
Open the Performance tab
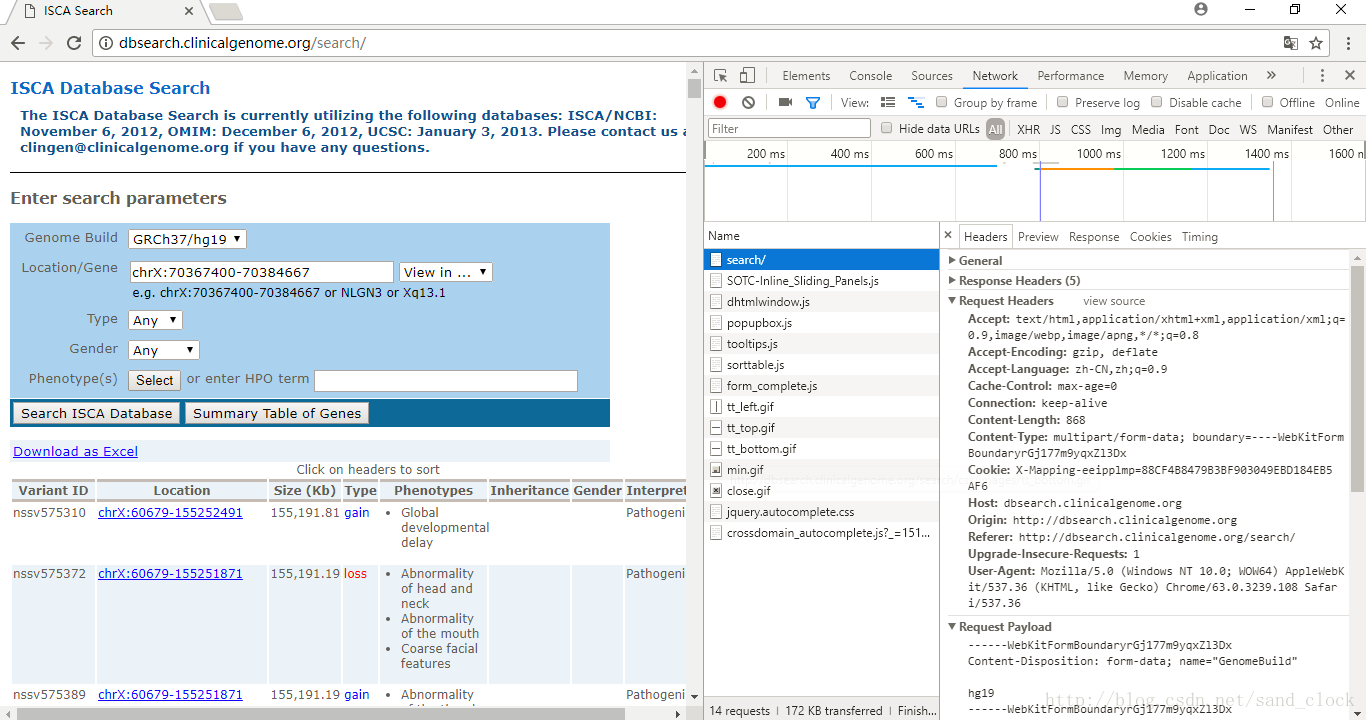[1070, 76]
